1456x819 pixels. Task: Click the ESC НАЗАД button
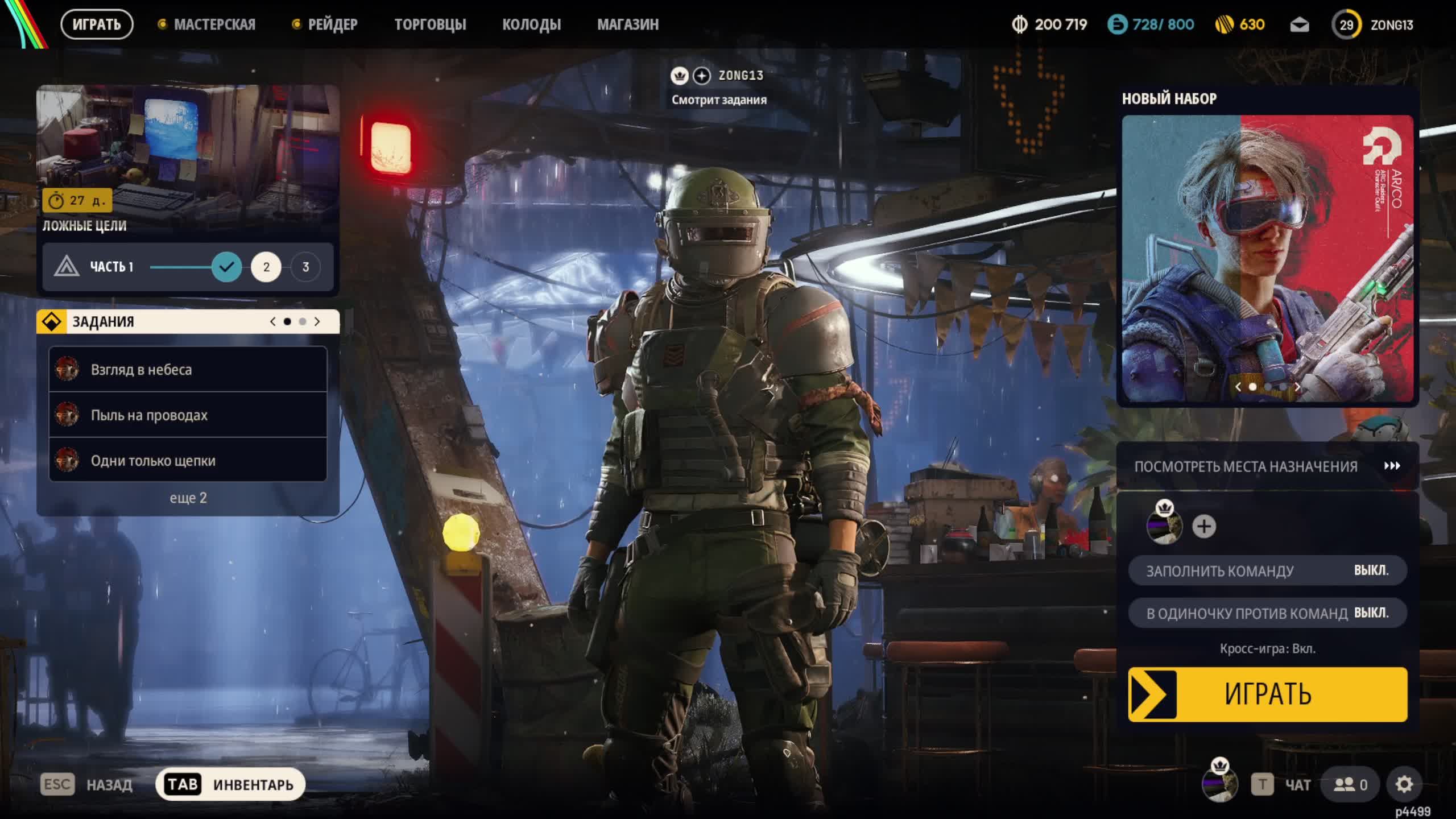tap(86, 785)
